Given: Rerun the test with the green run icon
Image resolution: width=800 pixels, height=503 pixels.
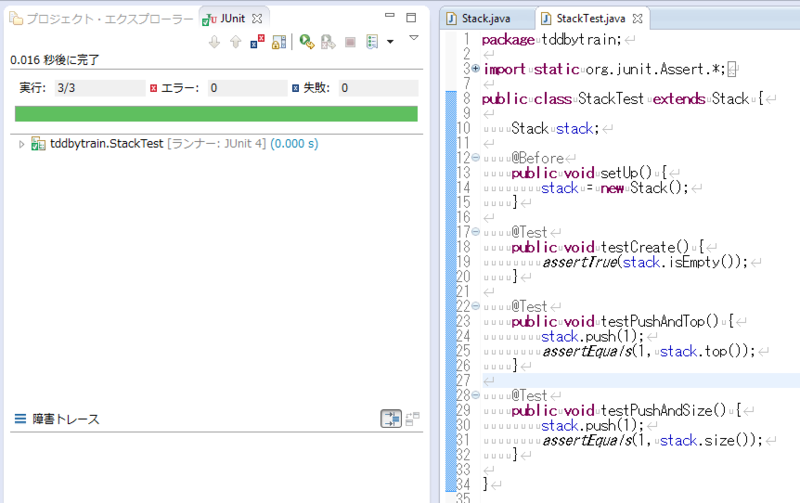Looking at the screenshot, I should (307, 42).
